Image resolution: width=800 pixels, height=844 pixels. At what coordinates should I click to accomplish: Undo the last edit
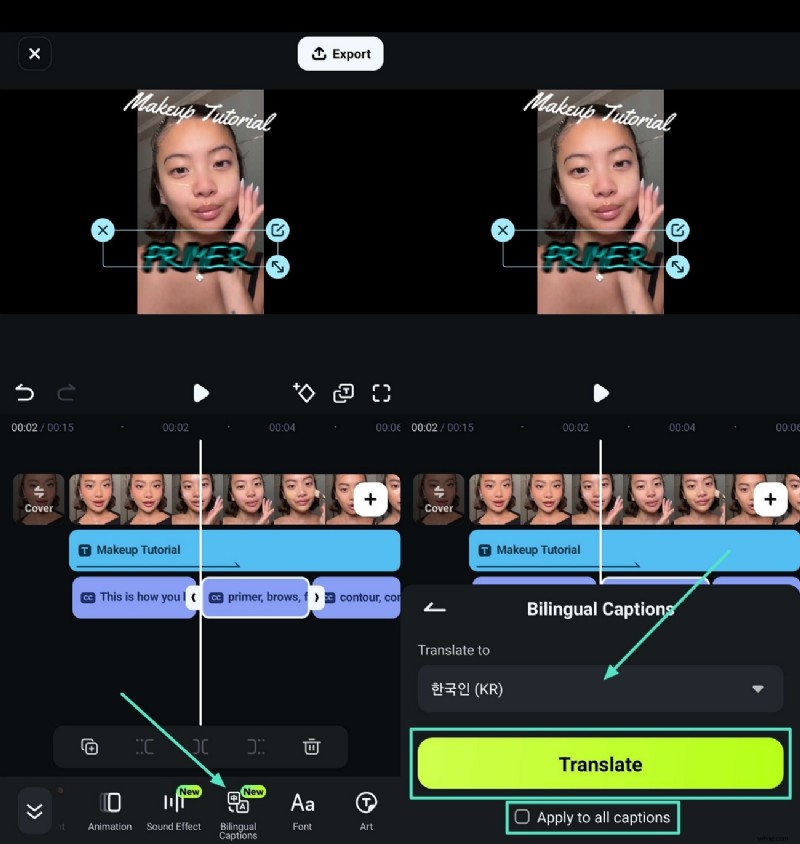[x=24, y=393]
